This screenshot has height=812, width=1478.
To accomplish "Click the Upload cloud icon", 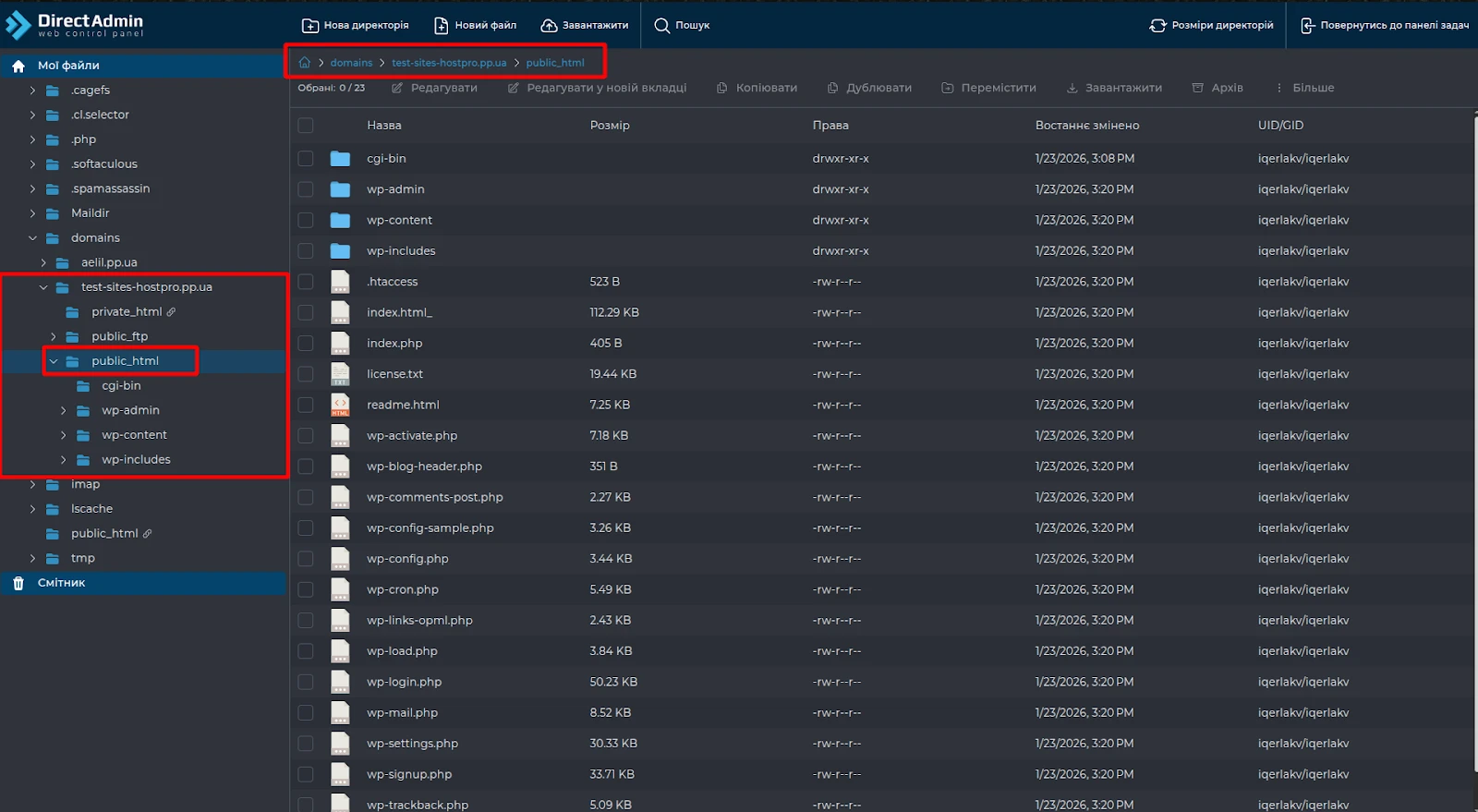I will coord(549,26).
